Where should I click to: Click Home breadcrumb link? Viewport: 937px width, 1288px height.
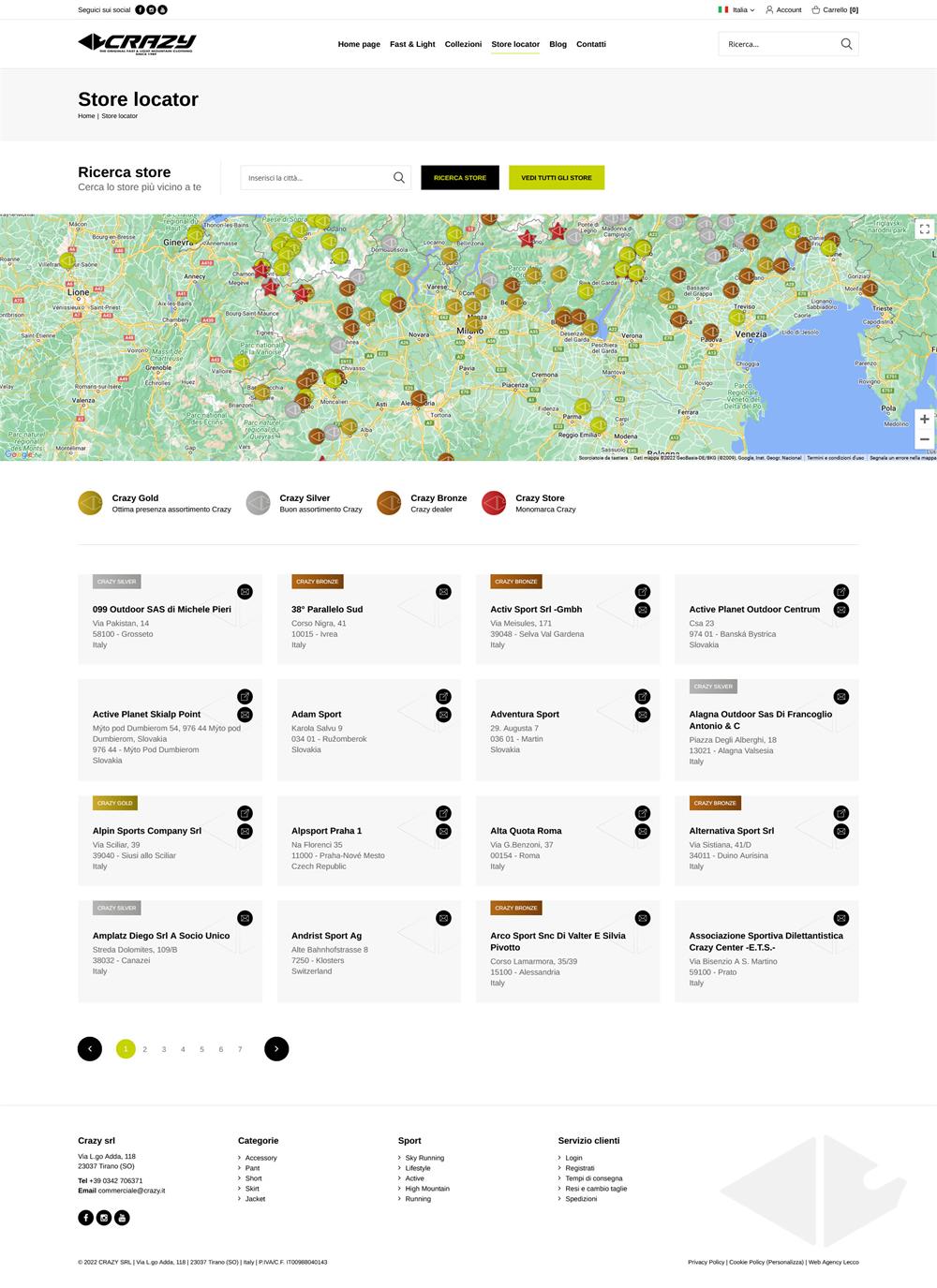coord(86,116)
